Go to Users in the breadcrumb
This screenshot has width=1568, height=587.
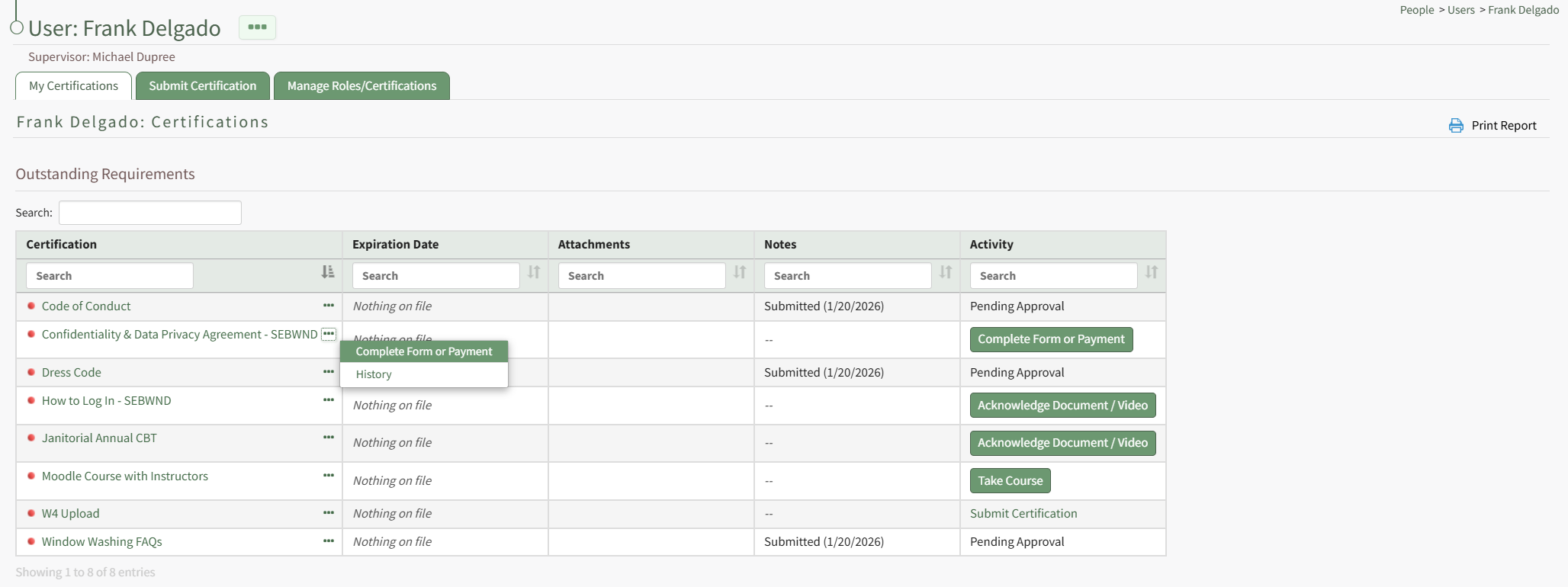point(1460,10)
